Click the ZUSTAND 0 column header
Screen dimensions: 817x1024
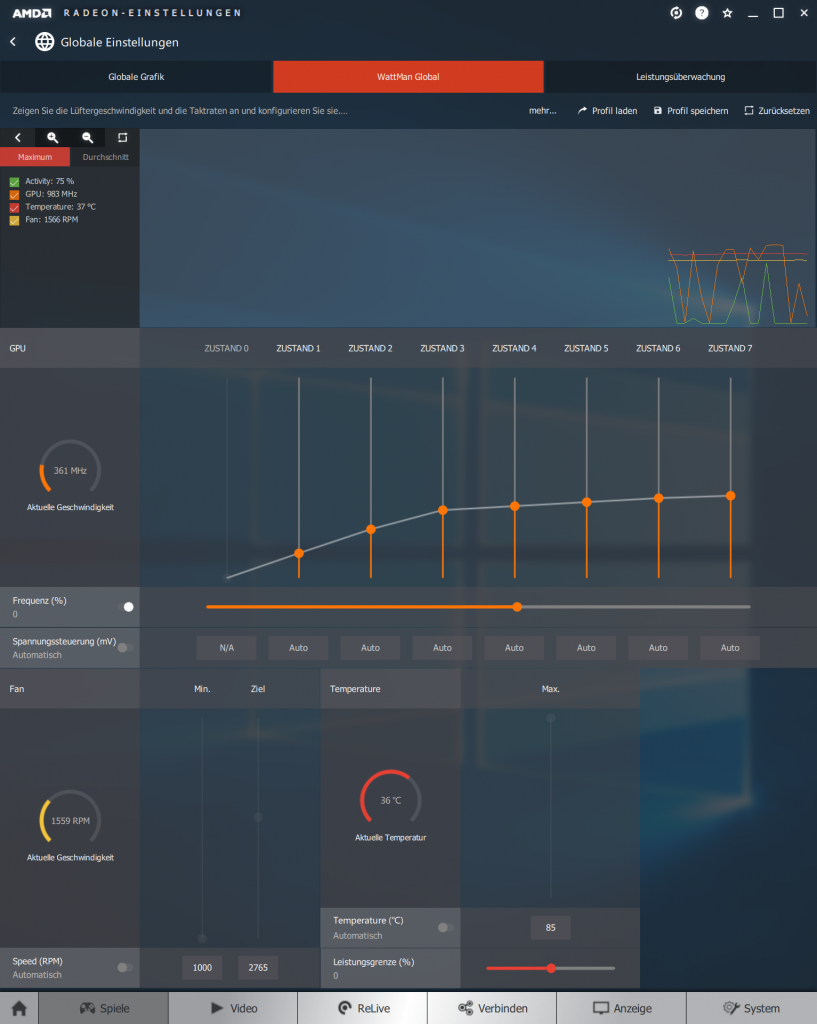point(227,348)
